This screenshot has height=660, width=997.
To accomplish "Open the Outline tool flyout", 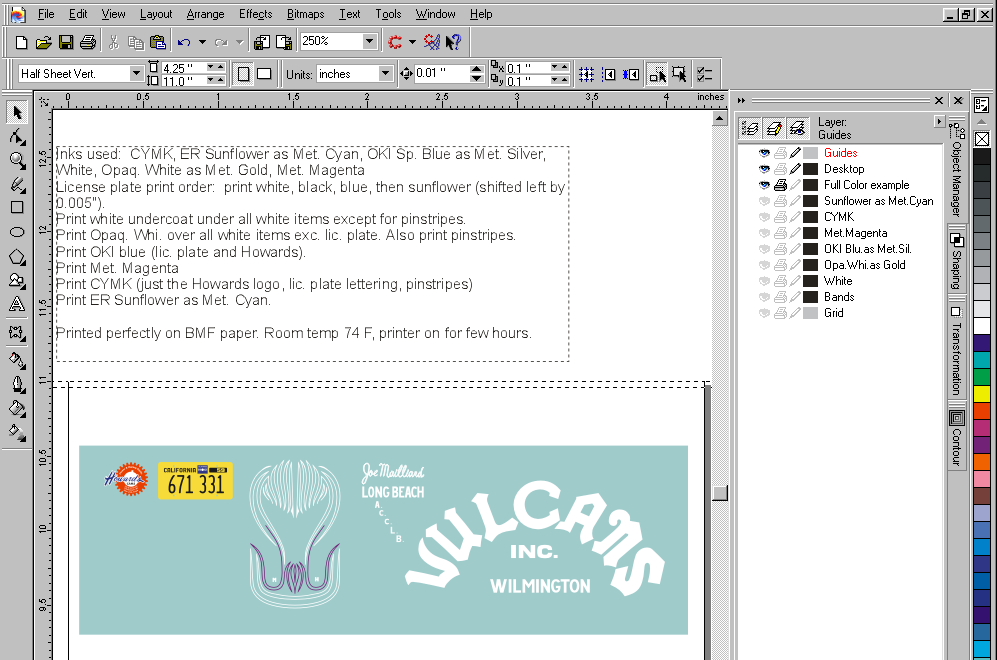I will pos(17,385).
